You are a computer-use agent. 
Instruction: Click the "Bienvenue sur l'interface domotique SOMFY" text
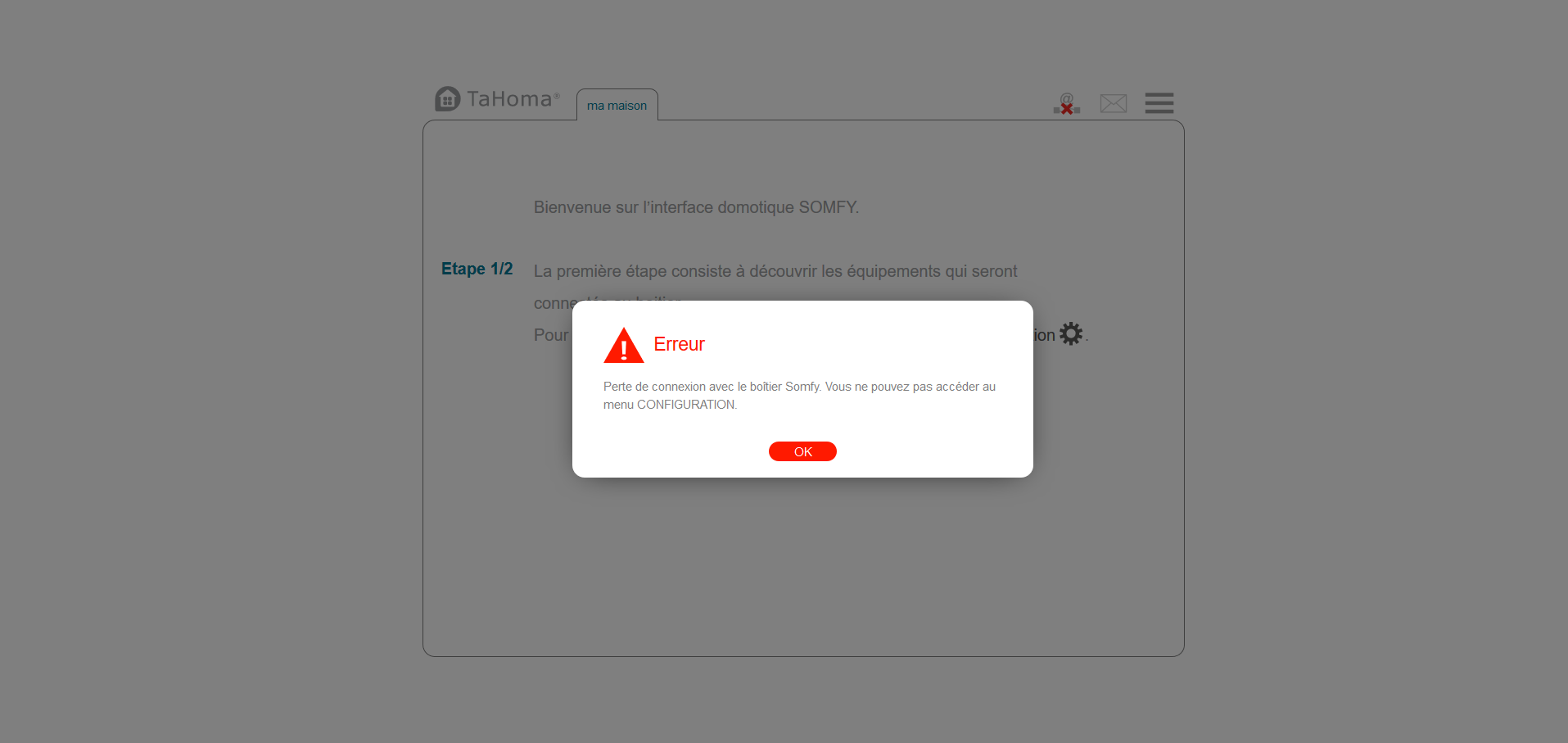tap(696, 207)
